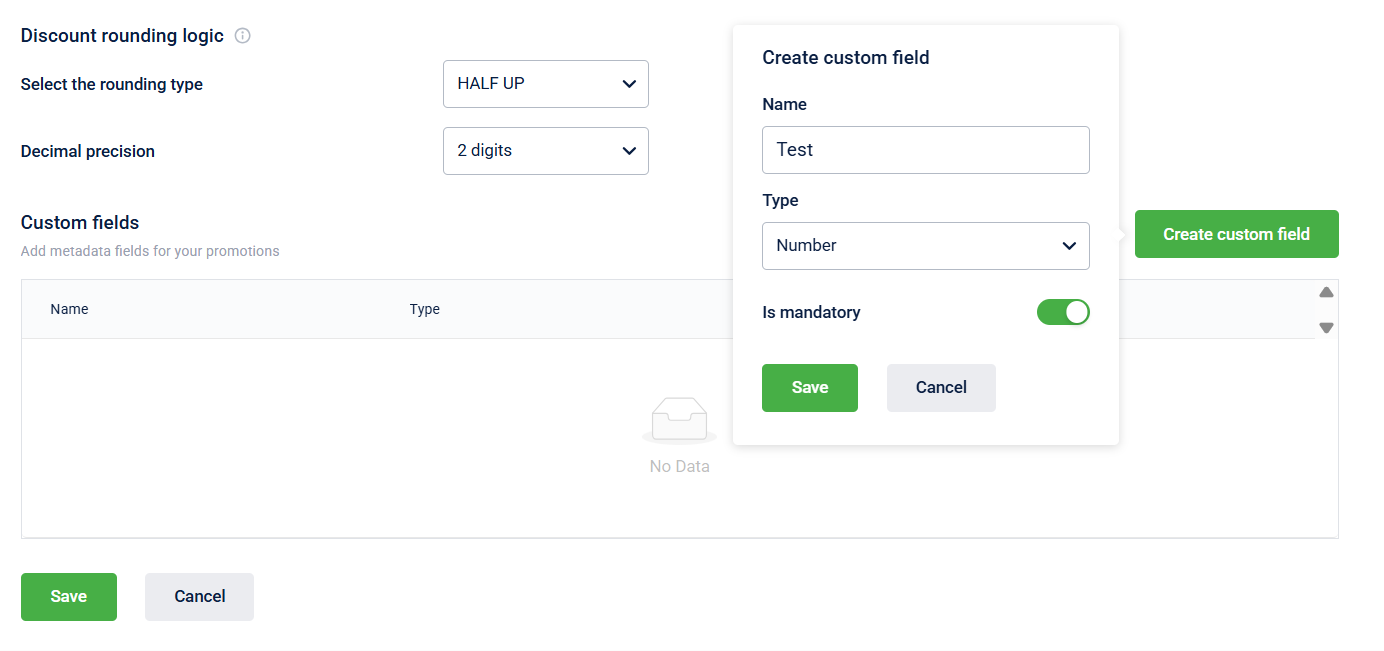This screenshot has width=1384, height=651.
Task: Click the Type column header in table
Action: [x=424, y=310]
